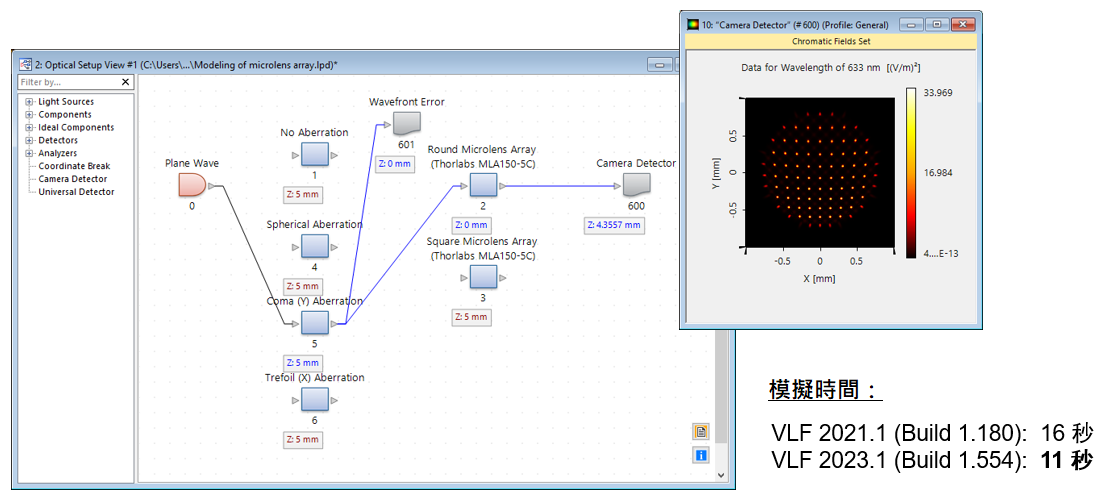The width and height of the screenshot is (1101, 498).
Task: Click the Z: 0 mm label under Round Microlens Array
Action: [471, 225]
